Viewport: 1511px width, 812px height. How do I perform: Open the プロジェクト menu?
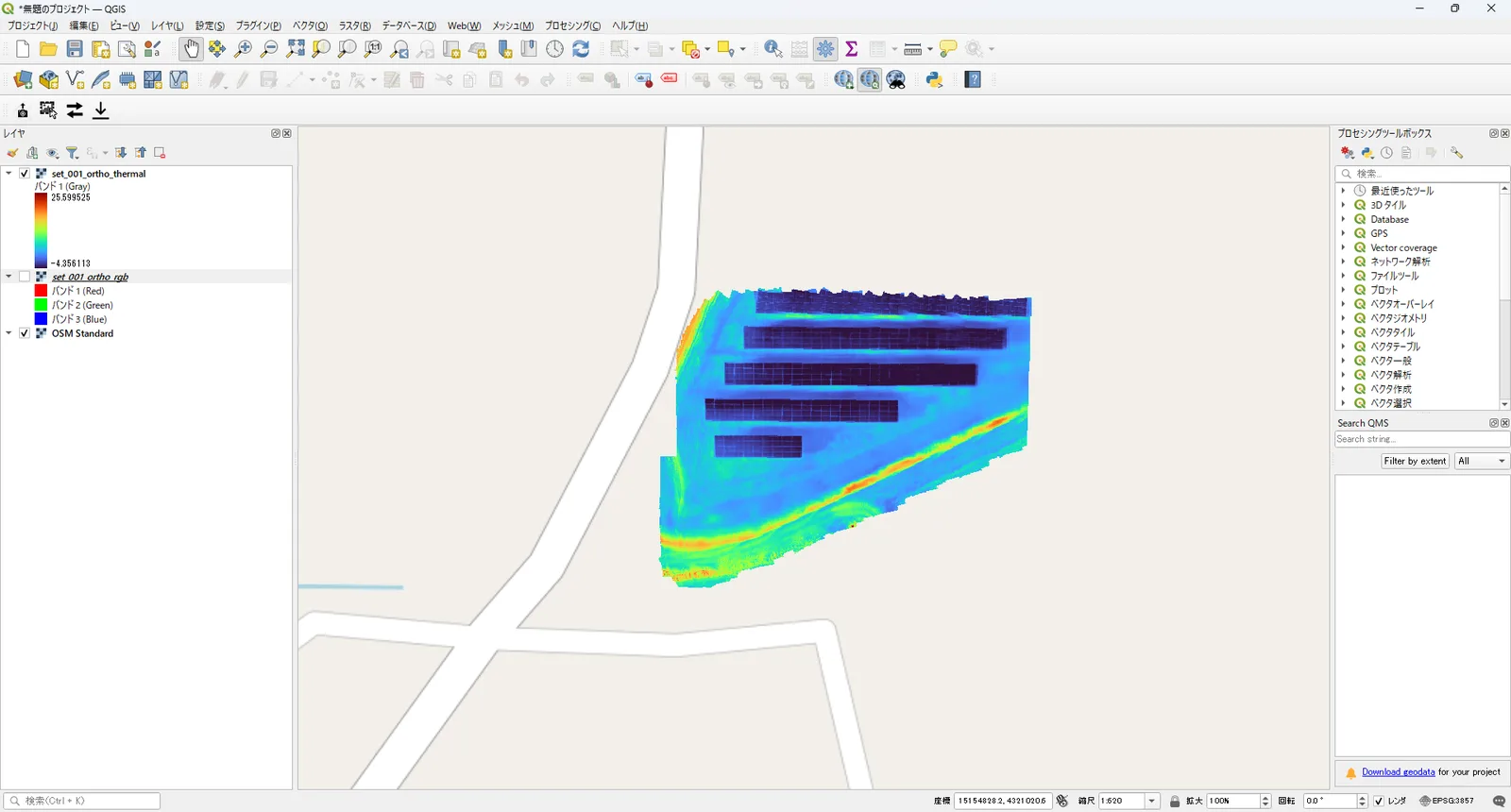33,25
